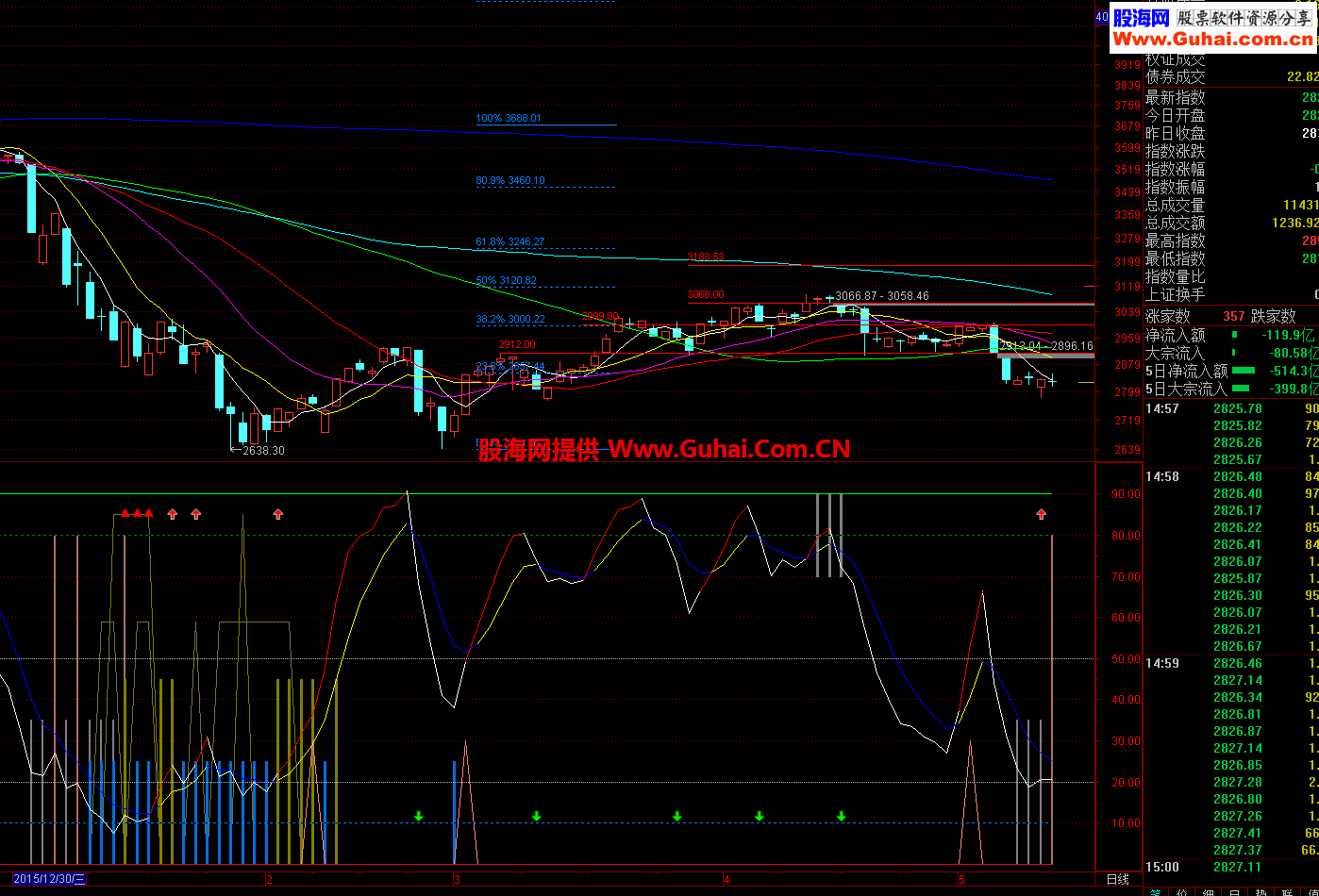The height and width of the screenshot is (896, 1319).
Task: Select the 61.8% 3246.27 Fibonacci level label
Action: tap(510, 242)
